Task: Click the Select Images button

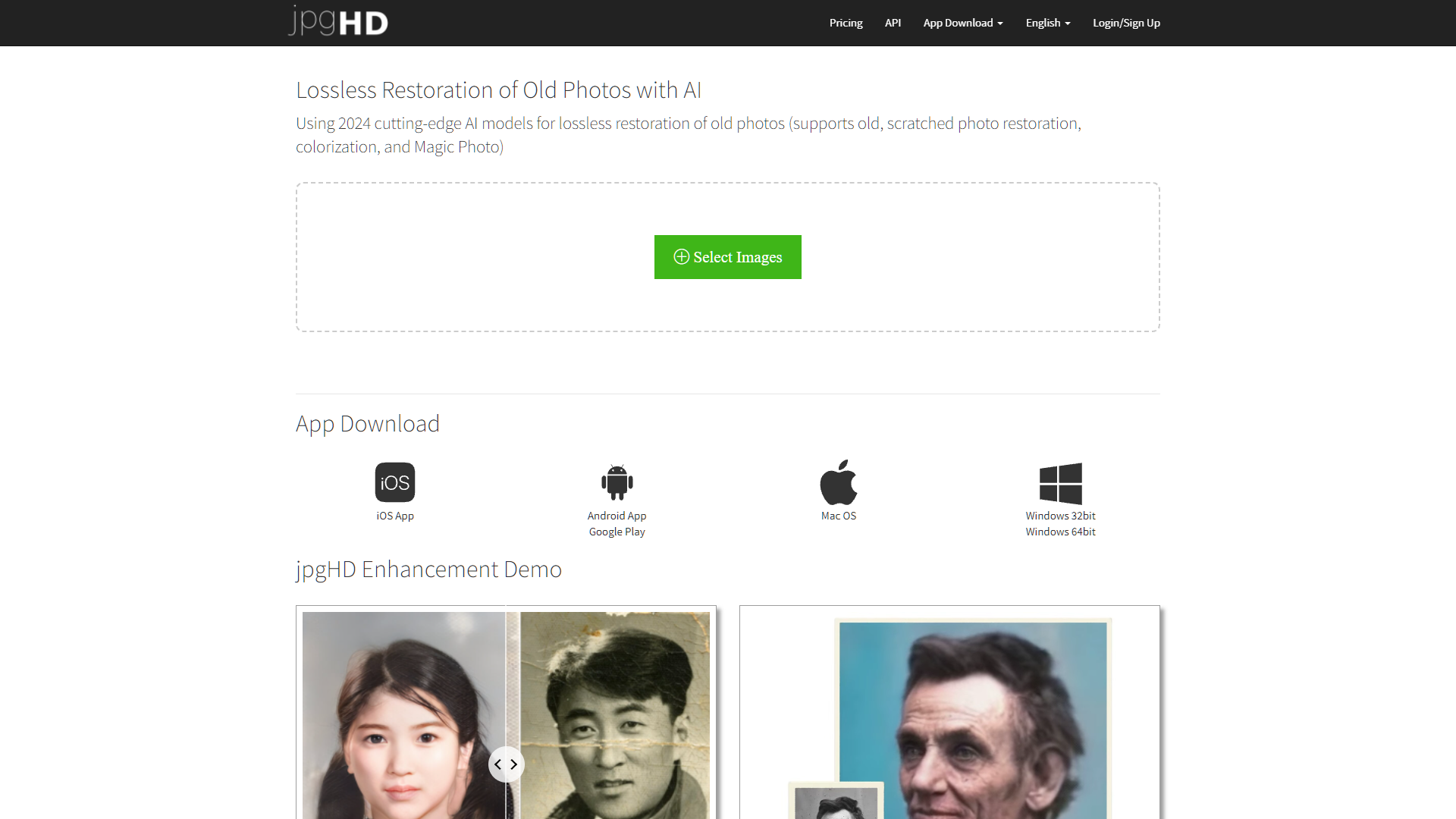Action: coord(727,257)
